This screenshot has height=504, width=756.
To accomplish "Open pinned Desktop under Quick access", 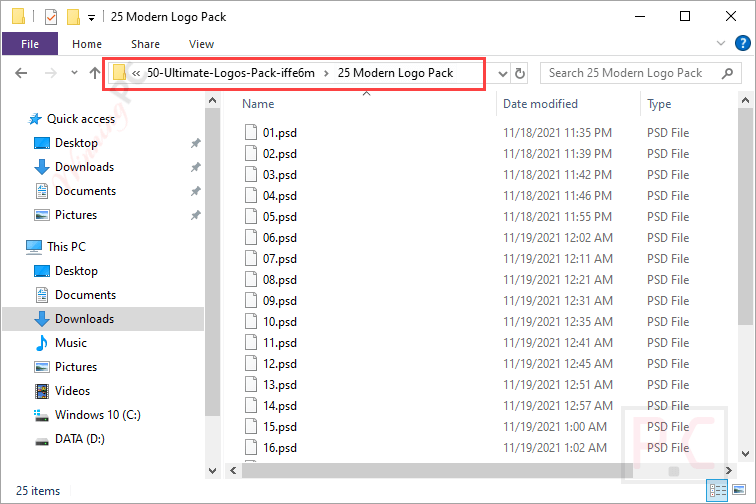I will (76, 143).
